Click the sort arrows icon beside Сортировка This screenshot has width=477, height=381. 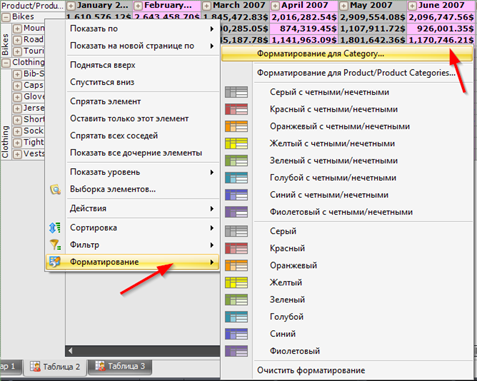click(x=55, y=228)
